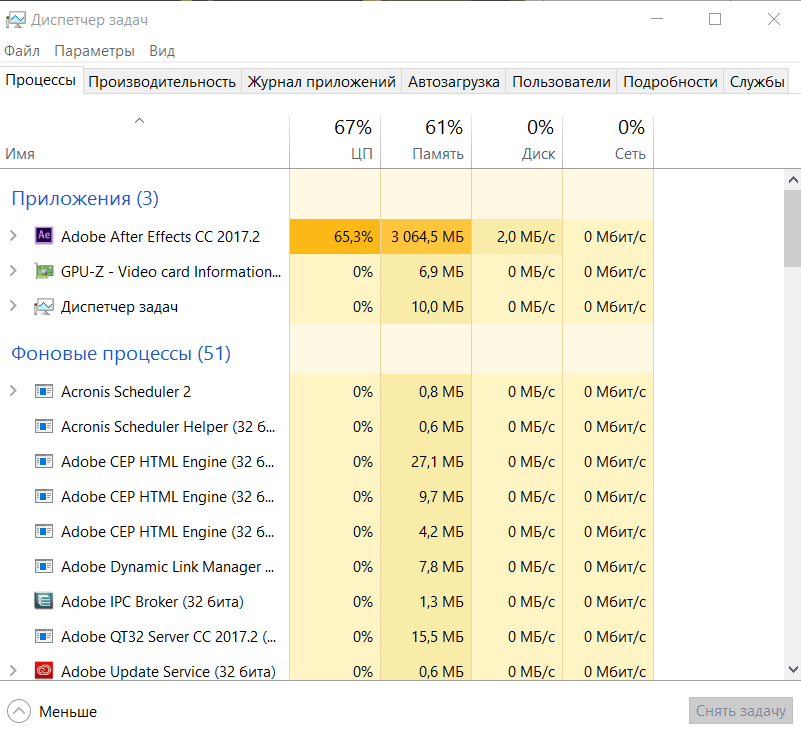Screen dimensions: 801x732
Task: Click the vertical scrollbar thumb
Action: coord(793,228)
